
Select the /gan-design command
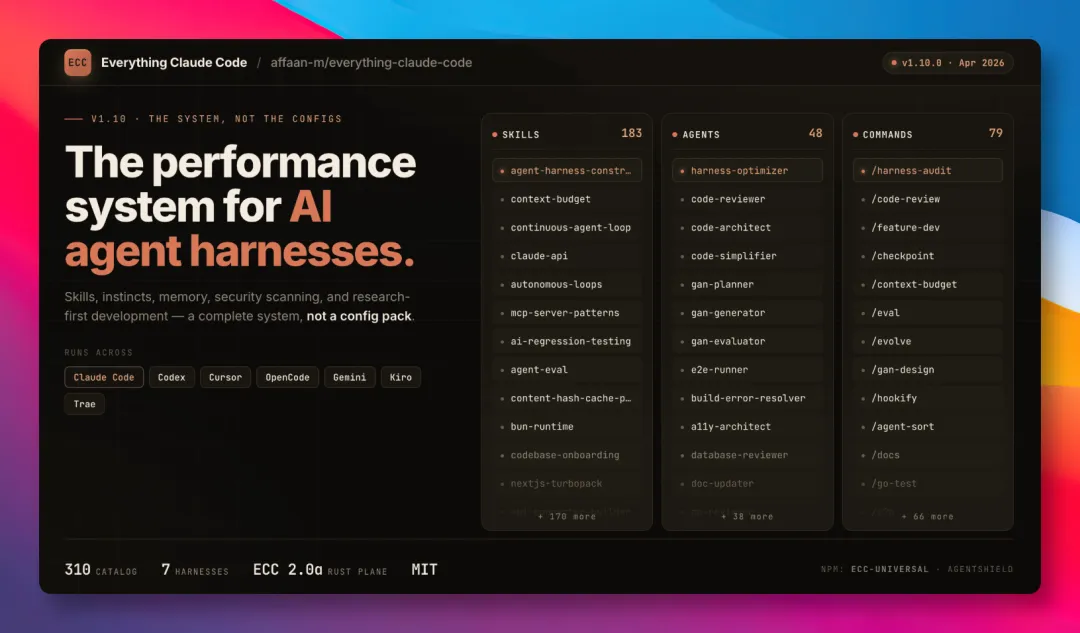928,370
